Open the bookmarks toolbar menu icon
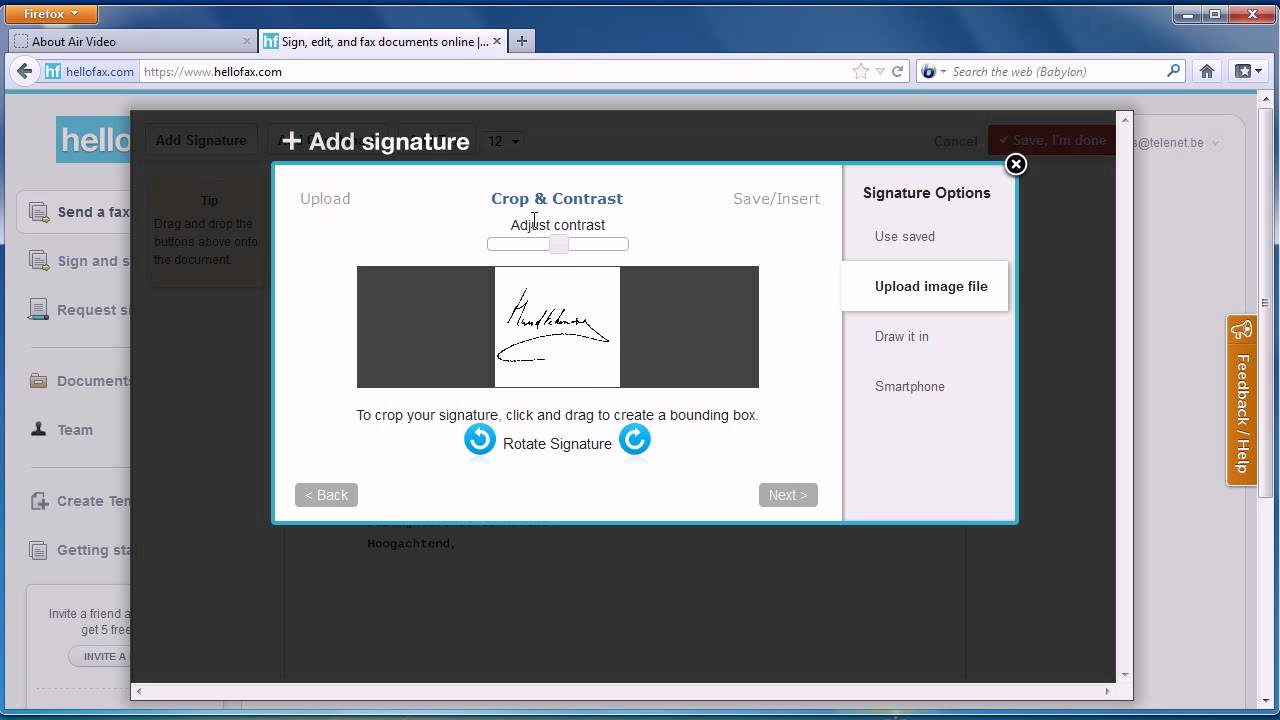Screen dimensions: 1280x720 1248,71
